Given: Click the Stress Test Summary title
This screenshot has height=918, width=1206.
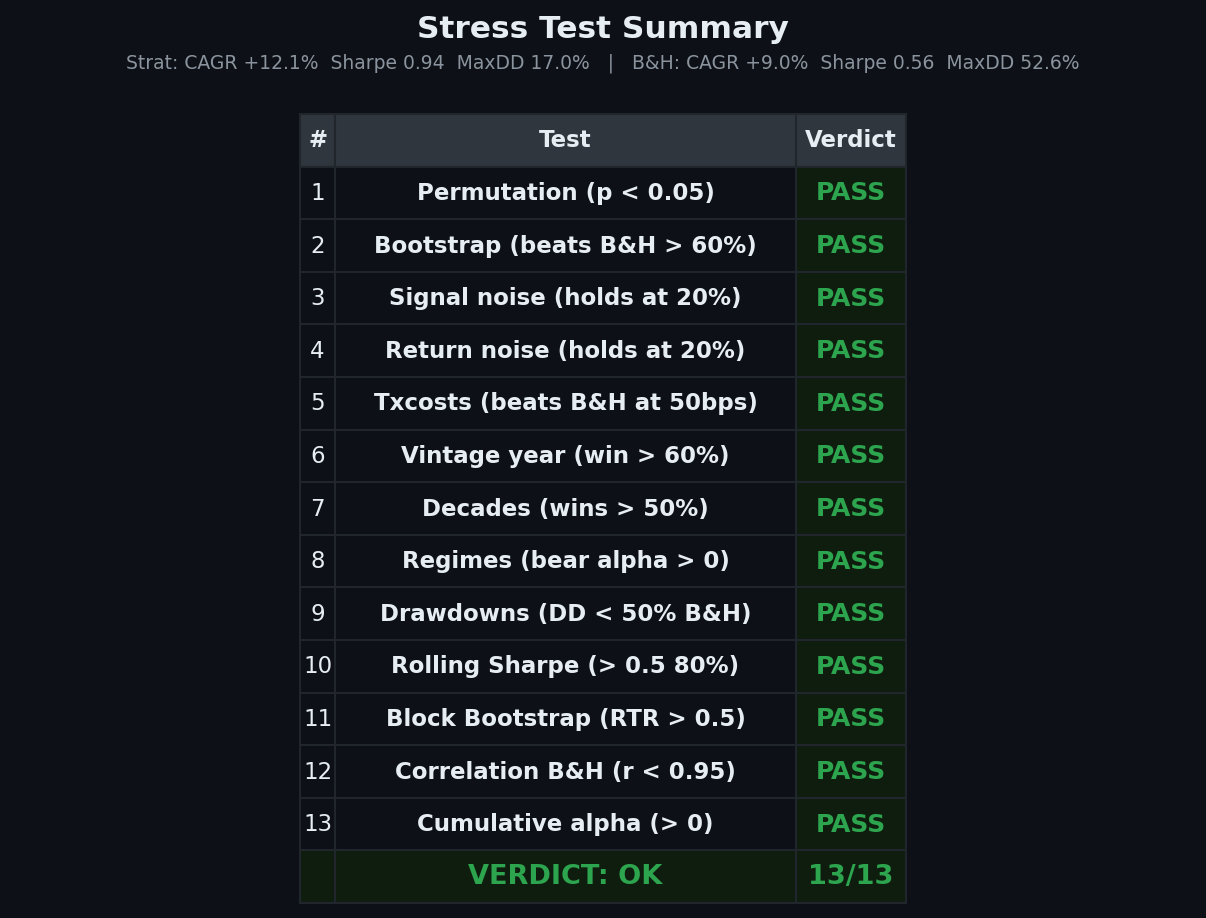Looking at the screenshot, I should 602,29.
